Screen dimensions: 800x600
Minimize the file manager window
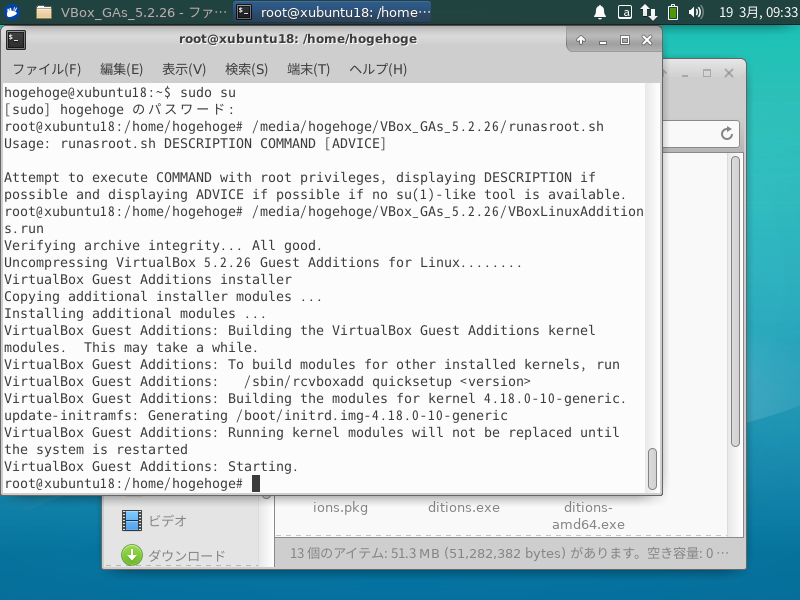pyautogui.click(x=685, y=74)
